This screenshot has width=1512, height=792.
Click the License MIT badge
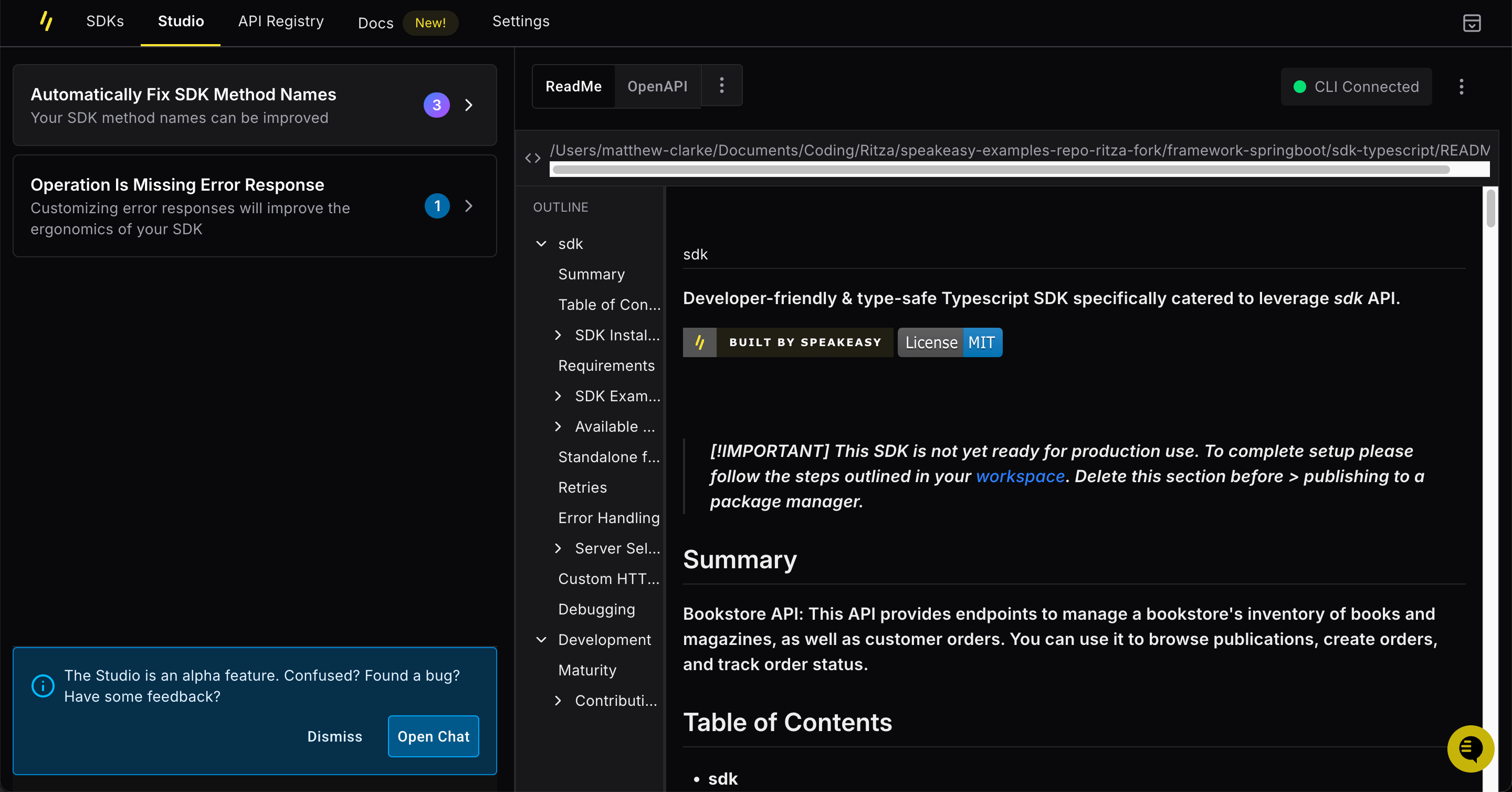(950, 342)
